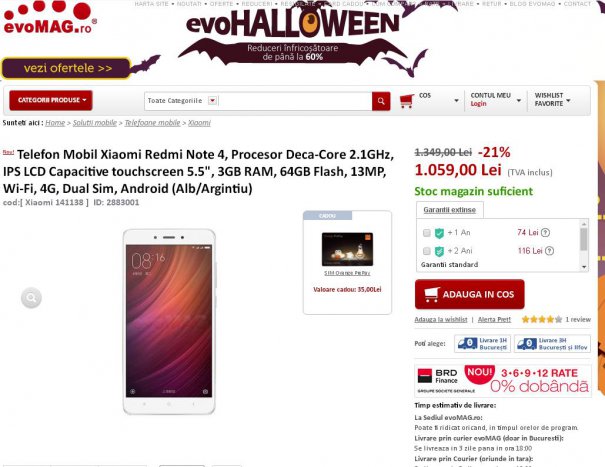Expand the Toate Categoriile dropdown

pyautogui.click(x=212, y=101)
